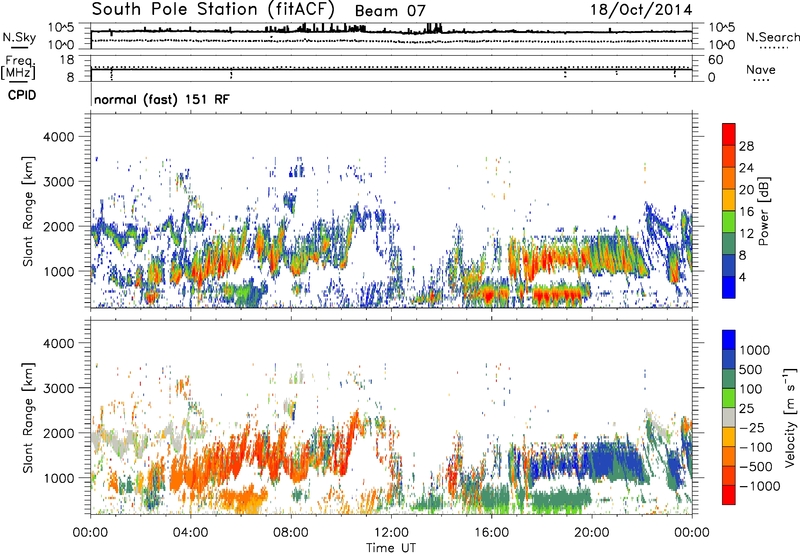
Task: Click the 'Beam 07' label
Action: [390, 11]
